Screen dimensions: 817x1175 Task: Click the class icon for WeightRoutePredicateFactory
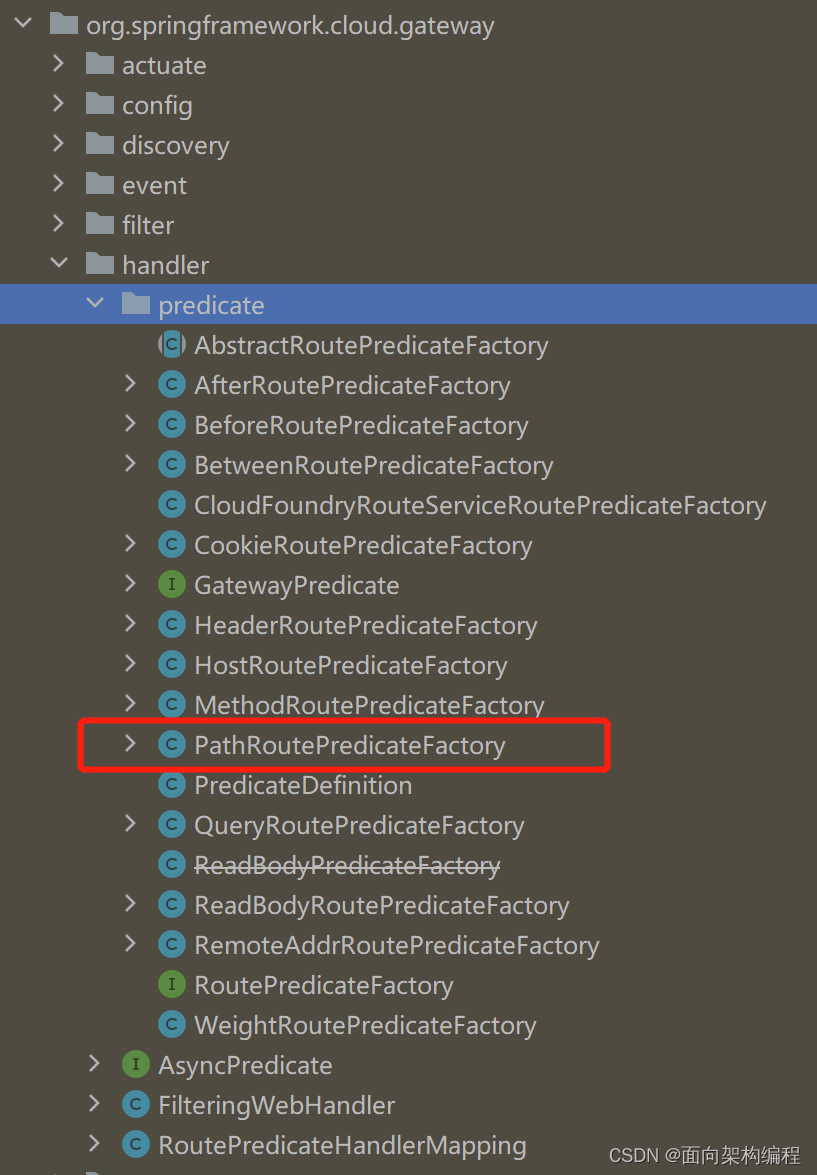(170, 1024)
